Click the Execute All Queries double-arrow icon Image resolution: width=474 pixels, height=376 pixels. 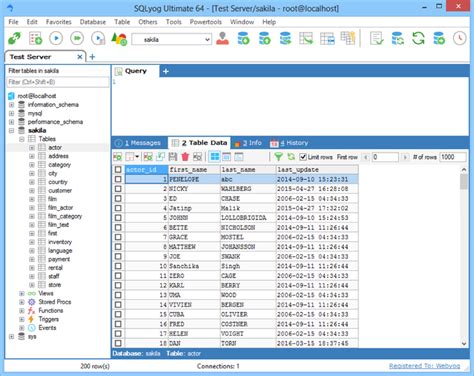pos(77,38)
